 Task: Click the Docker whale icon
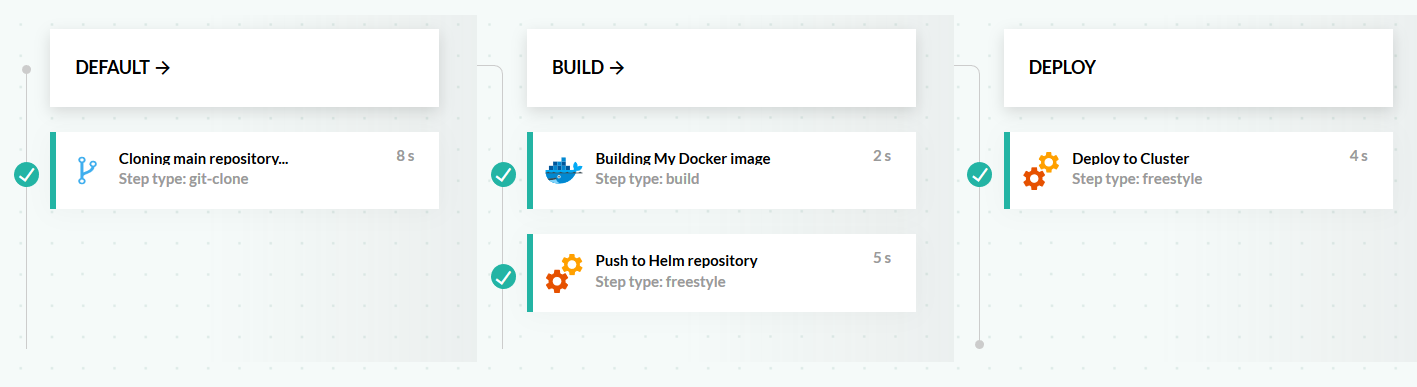tap(564, 171)
